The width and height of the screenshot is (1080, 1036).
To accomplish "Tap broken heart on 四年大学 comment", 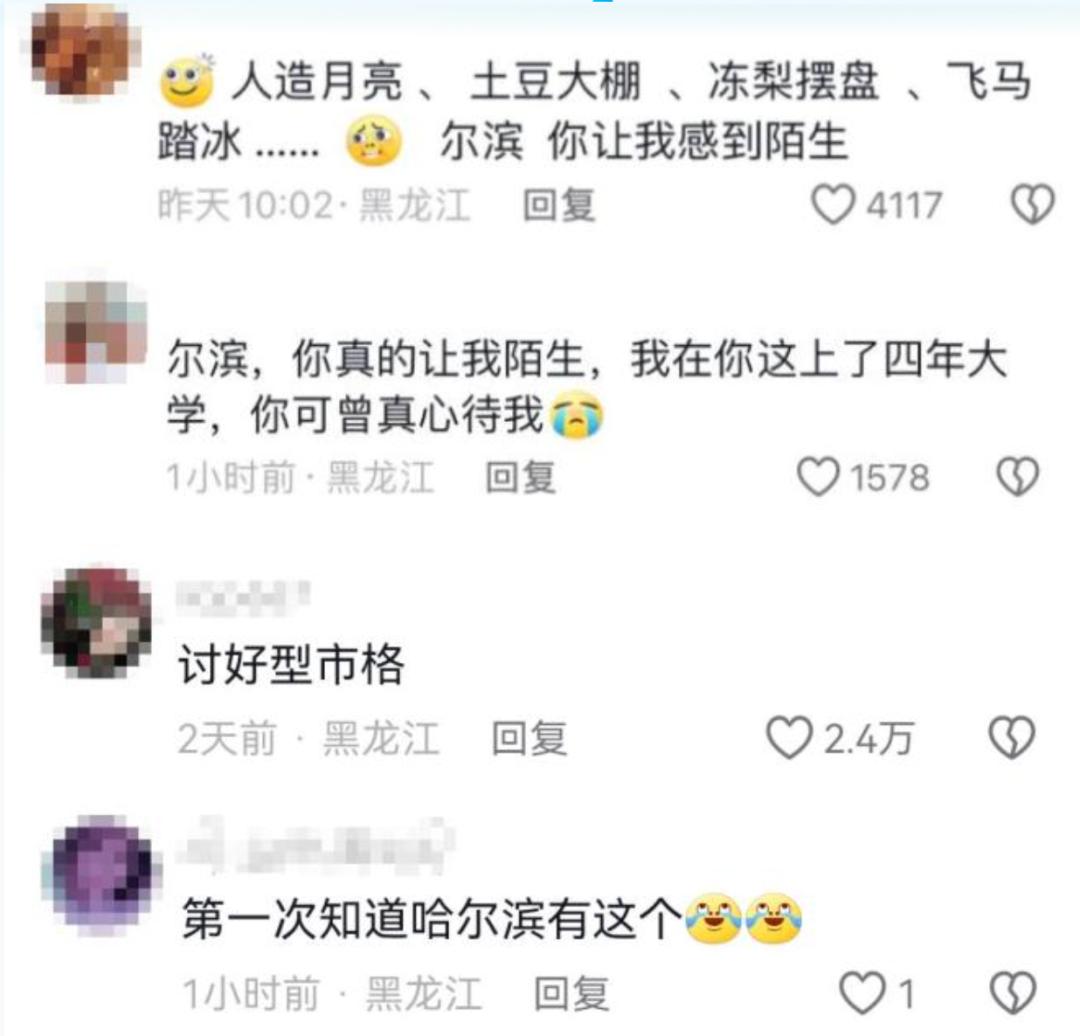I will (1019, 477).
